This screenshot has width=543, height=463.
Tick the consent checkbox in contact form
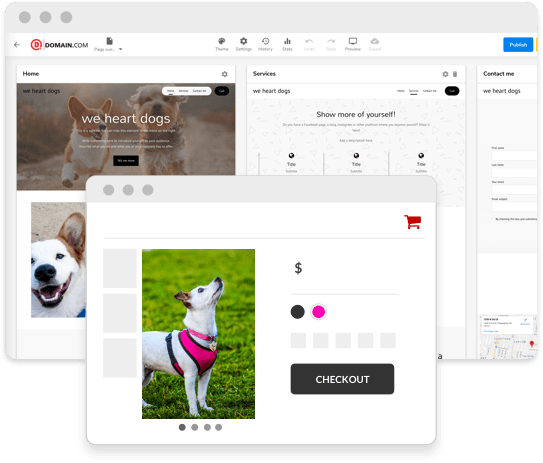492,219
